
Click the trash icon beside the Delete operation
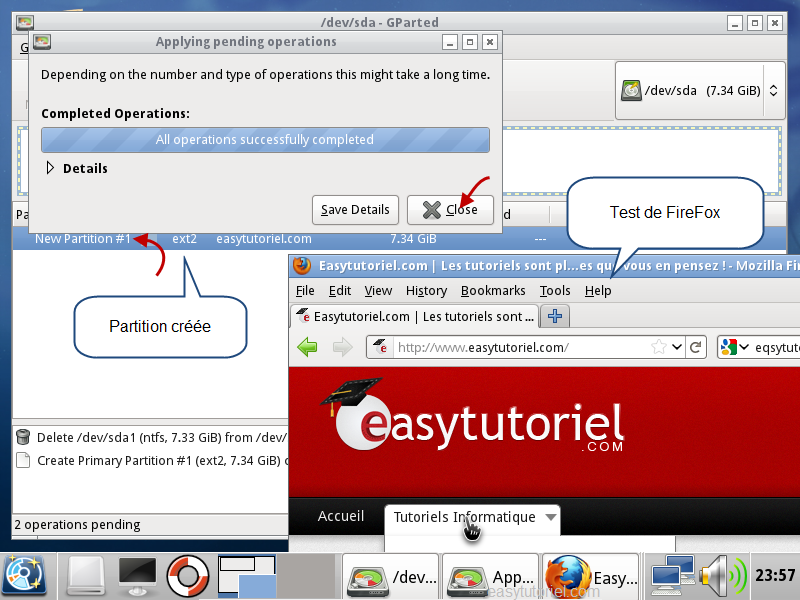pos(23,437)
